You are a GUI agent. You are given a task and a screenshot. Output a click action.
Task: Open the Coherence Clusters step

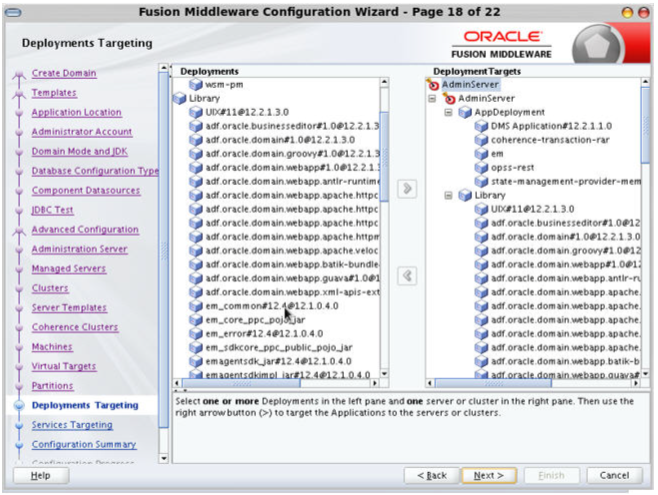pos(75,327)
